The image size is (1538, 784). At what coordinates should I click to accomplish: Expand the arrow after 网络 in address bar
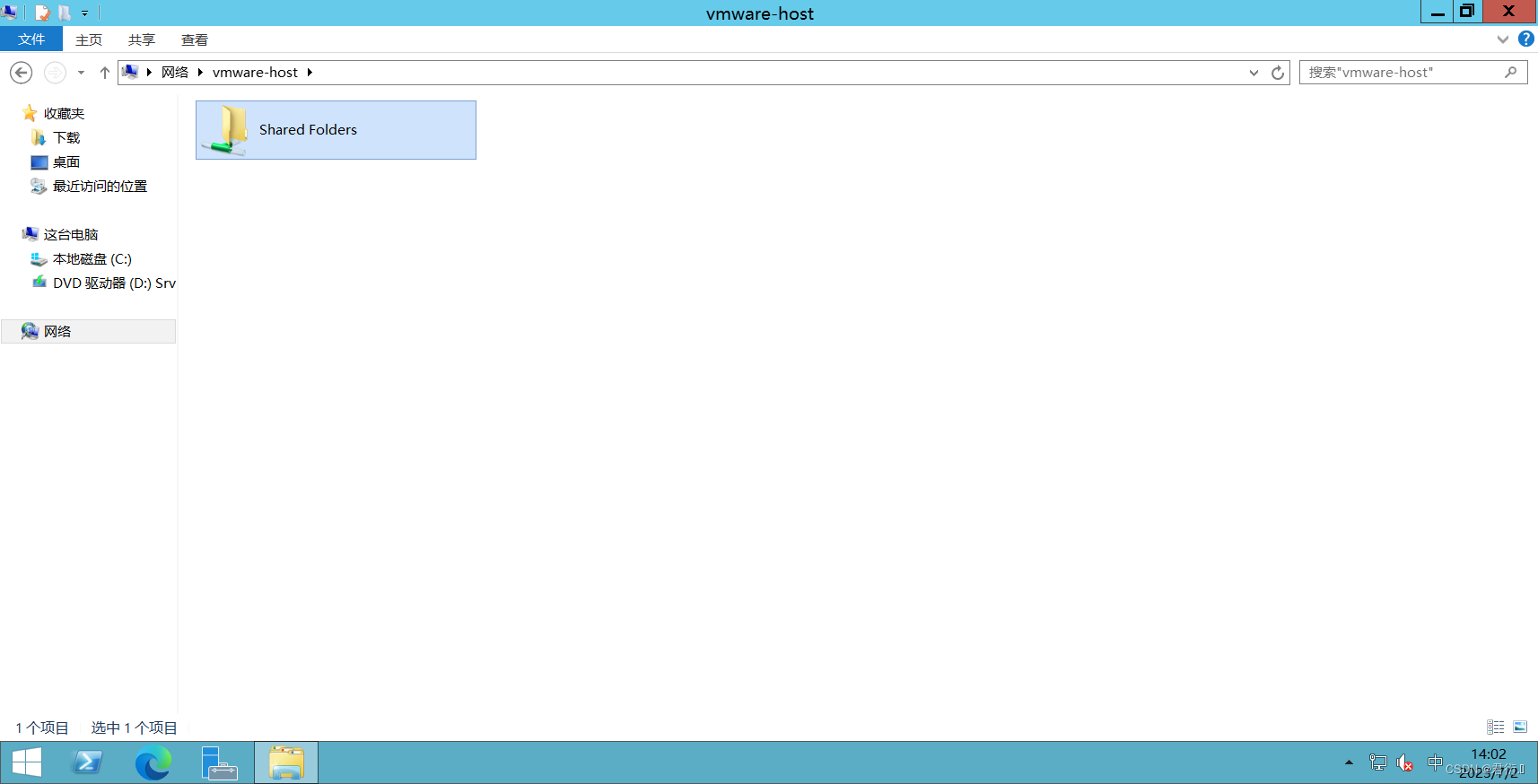(x=200, y=73)
